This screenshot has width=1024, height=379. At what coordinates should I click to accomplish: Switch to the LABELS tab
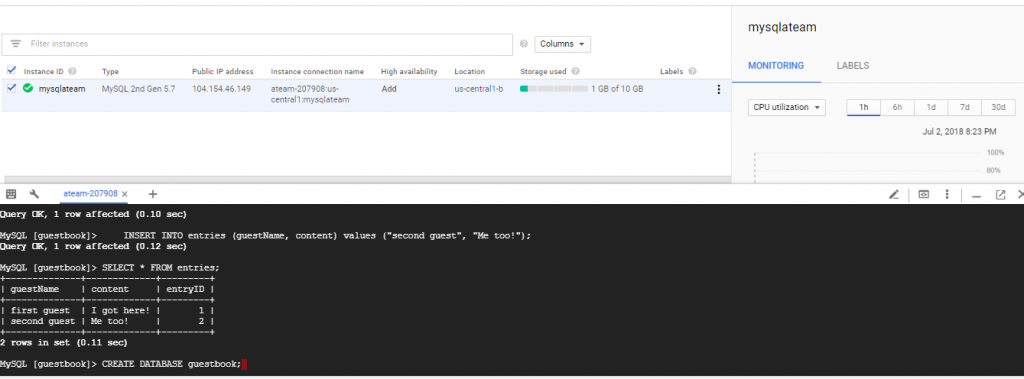(853, 66)
